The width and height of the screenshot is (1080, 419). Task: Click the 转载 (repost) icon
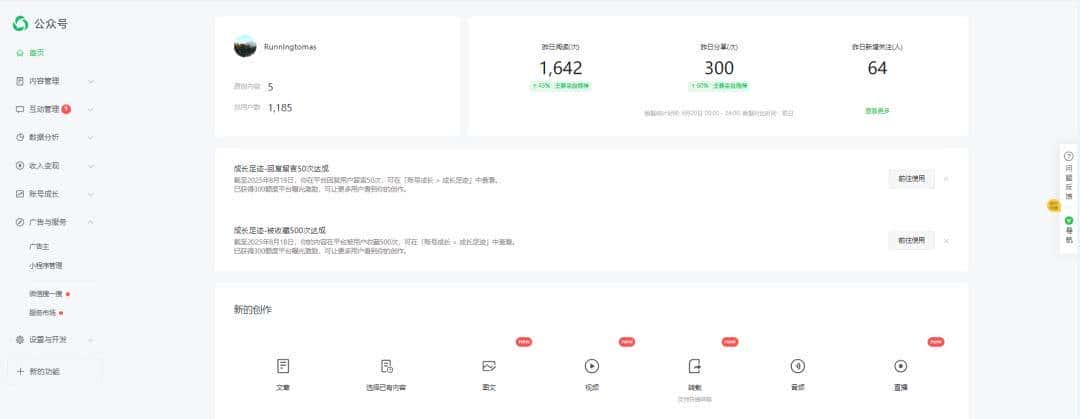(694, 366)
